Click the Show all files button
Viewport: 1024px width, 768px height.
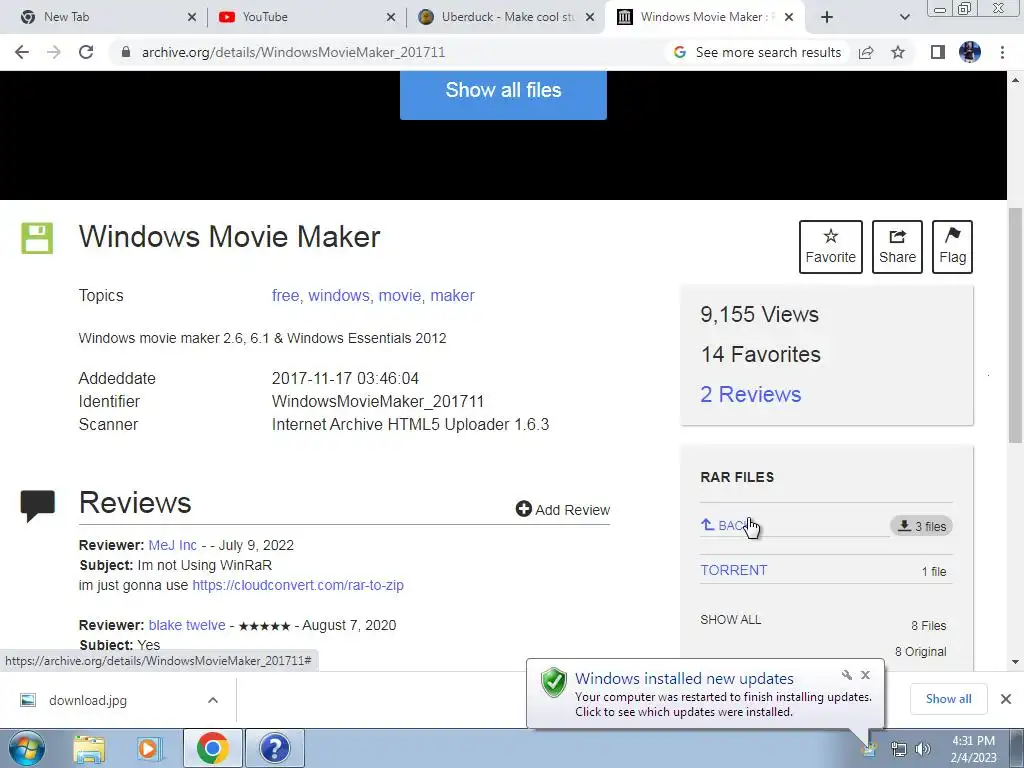tap(503, 90)
